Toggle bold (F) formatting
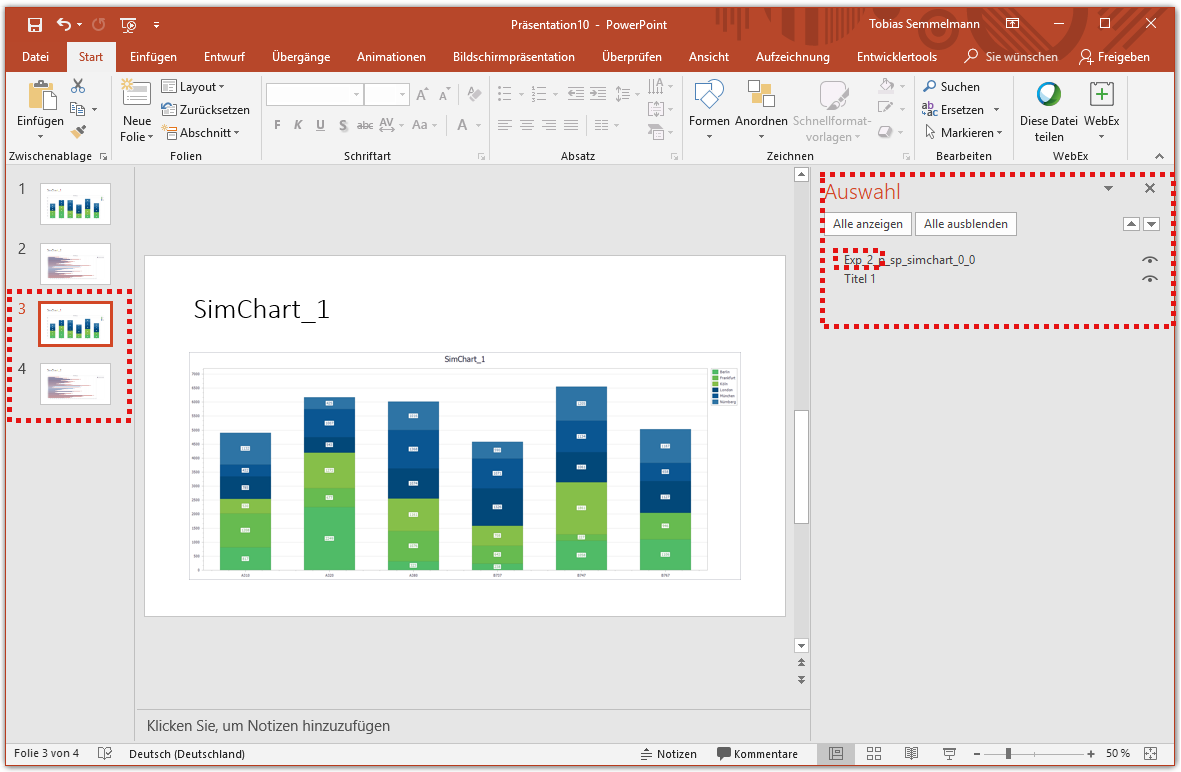 277,125
